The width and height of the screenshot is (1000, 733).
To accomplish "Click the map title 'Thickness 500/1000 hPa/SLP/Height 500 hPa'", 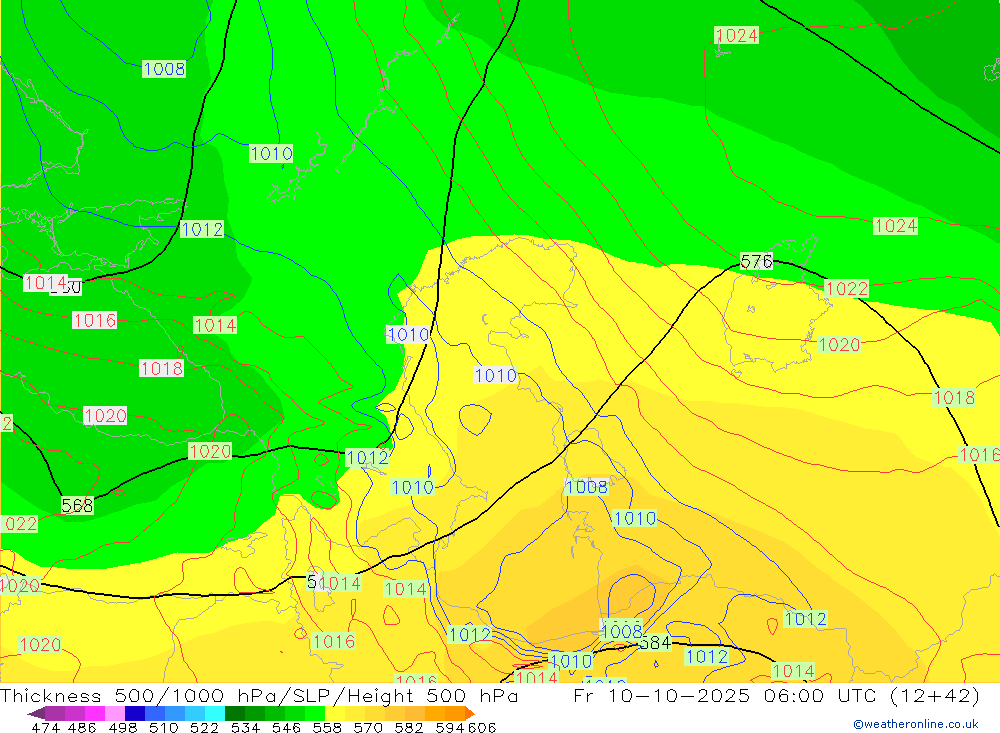I will pos(259,695).
